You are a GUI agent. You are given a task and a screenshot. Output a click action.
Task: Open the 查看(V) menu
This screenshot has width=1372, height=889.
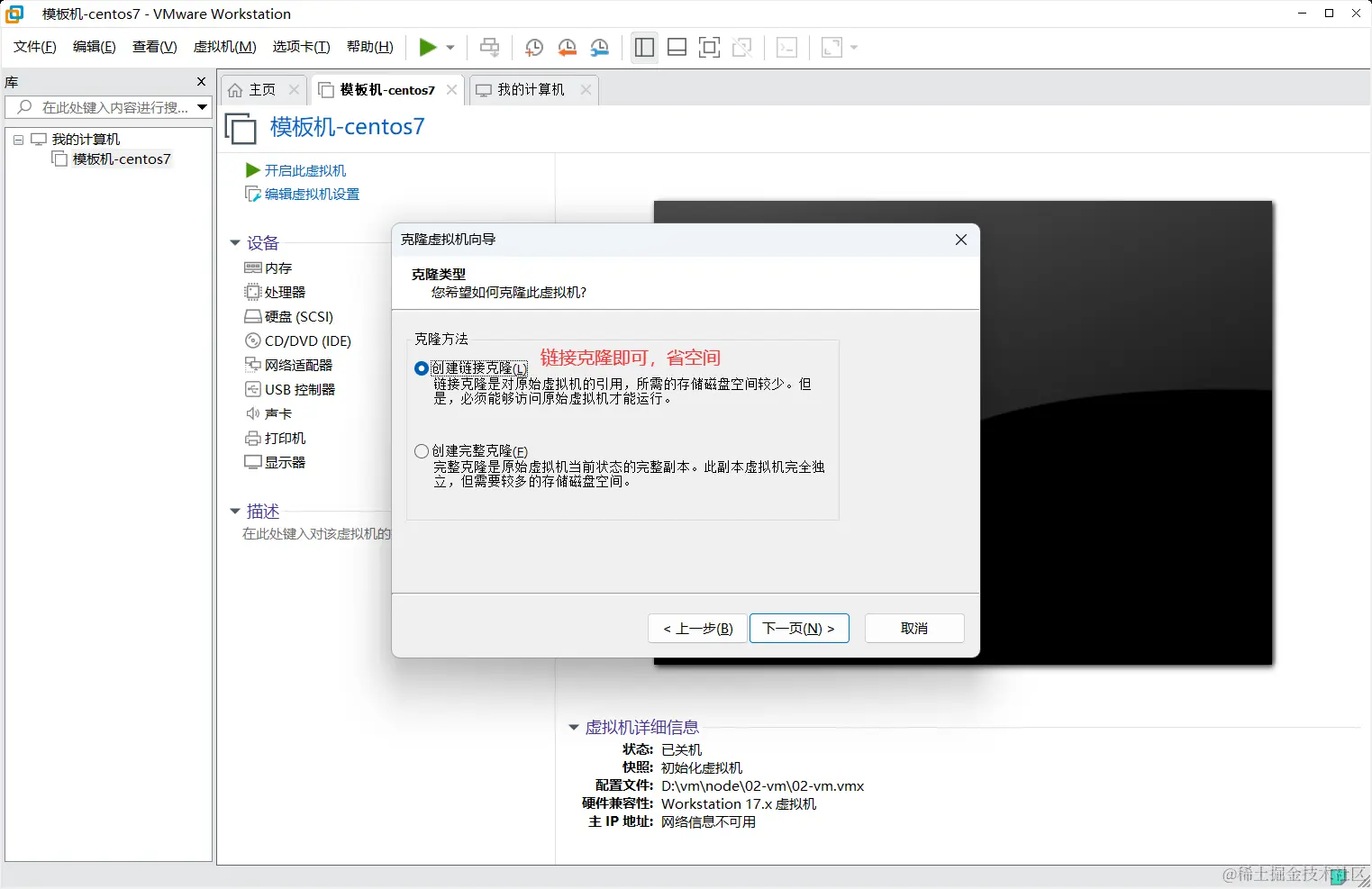[155, 47]
